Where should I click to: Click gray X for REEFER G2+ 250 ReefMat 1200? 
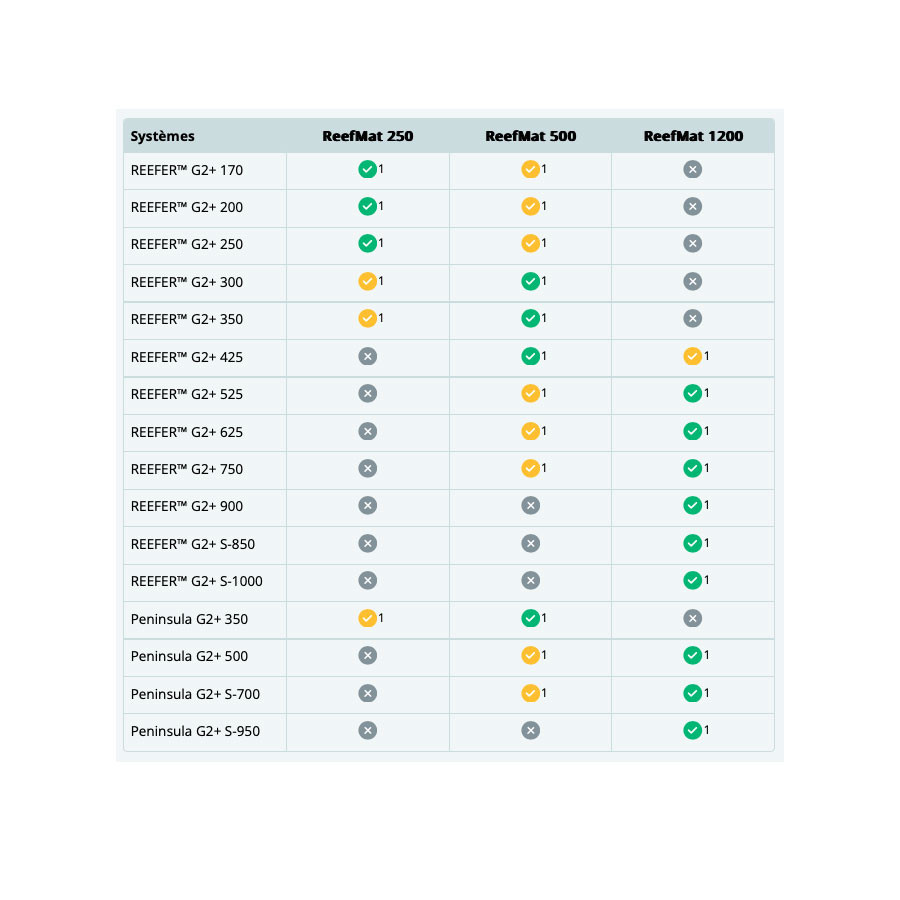[x=693, y=243]
